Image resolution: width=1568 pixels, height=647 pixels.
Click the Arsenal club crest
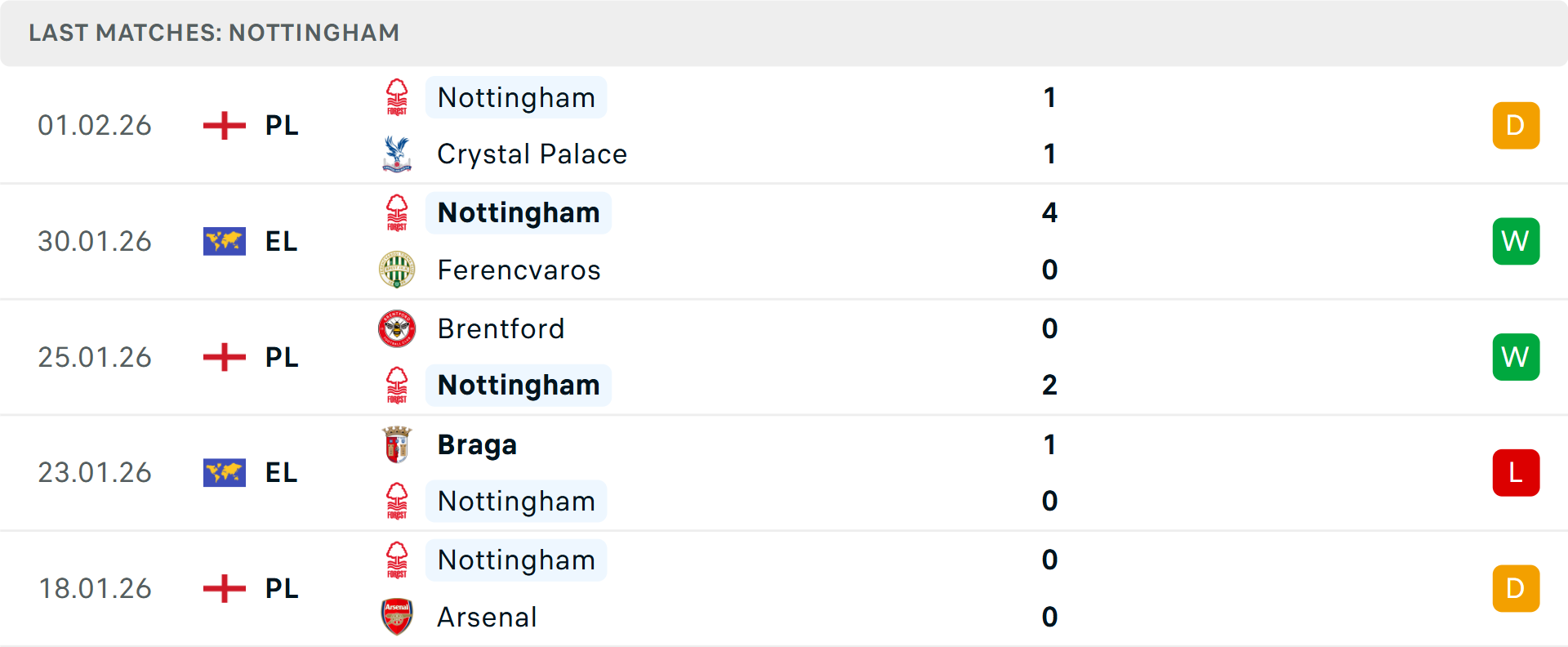(397, 617)
